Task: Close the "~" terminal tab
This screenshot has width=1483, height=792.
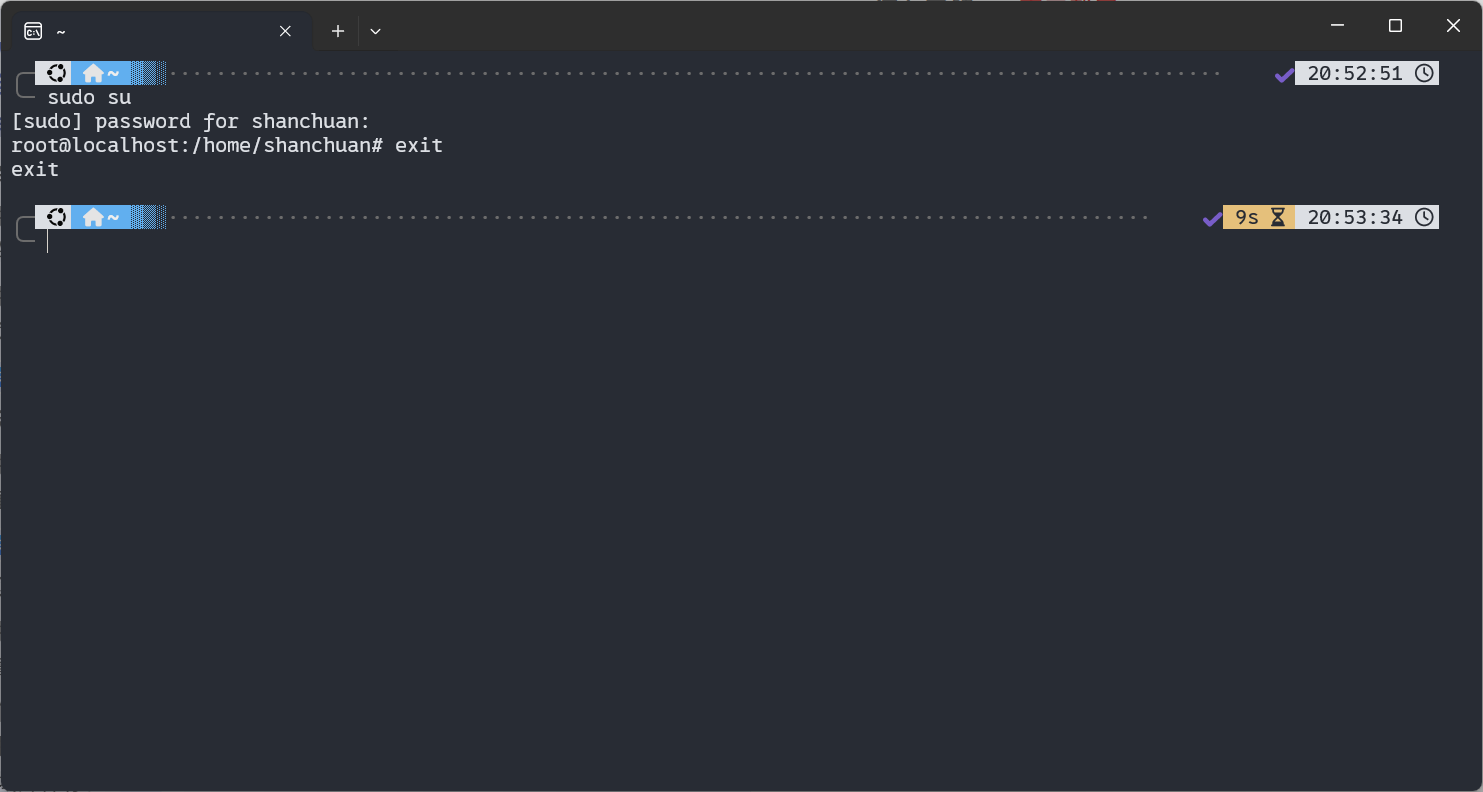Action: tap(285, 31)
